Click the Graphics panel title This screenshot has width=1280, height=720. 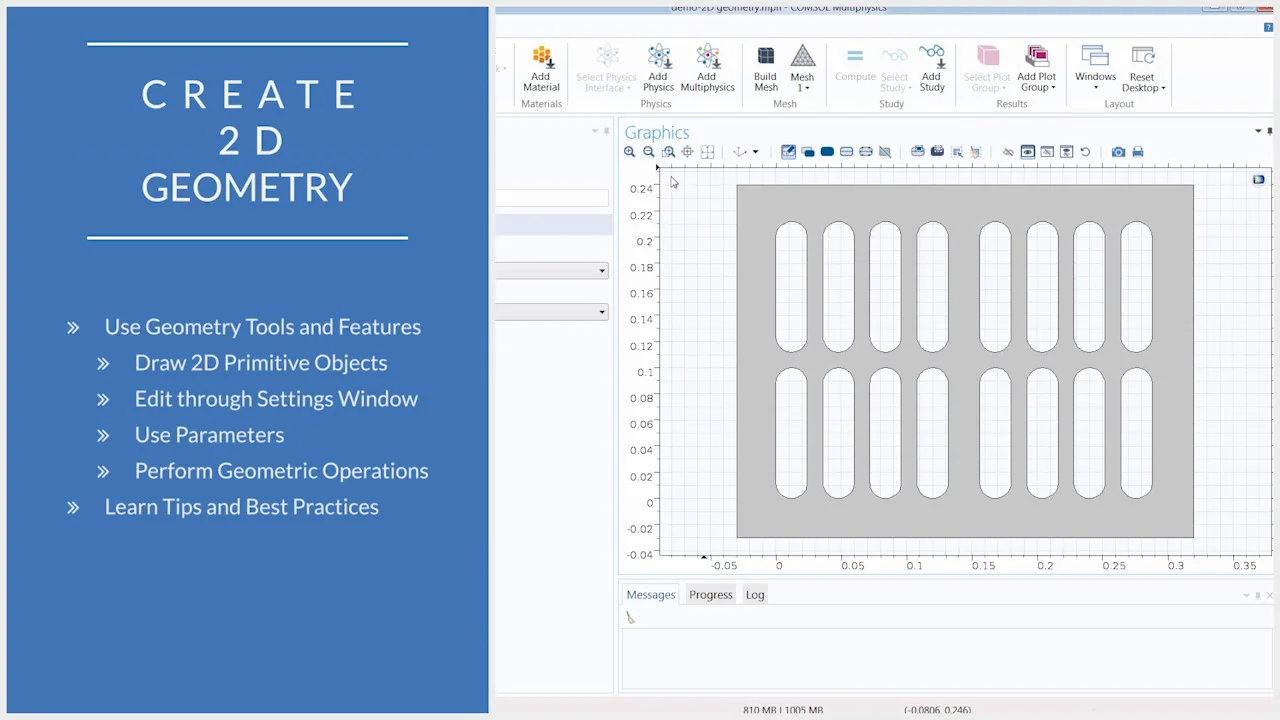point(657,132)
